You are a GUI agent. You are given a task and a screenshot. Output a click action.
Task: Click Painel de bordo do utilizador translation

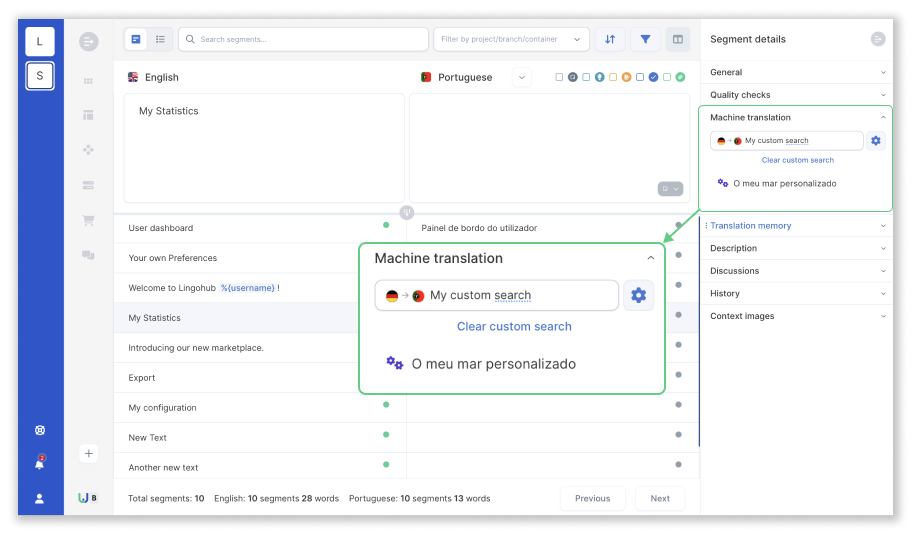(479, 228)
